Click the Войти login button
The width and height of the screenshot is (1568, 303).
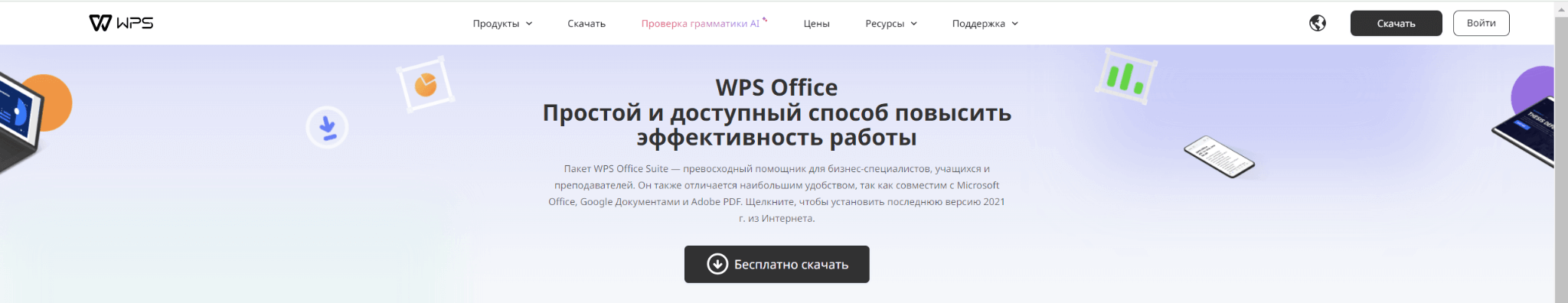(x=1481, y=23)
